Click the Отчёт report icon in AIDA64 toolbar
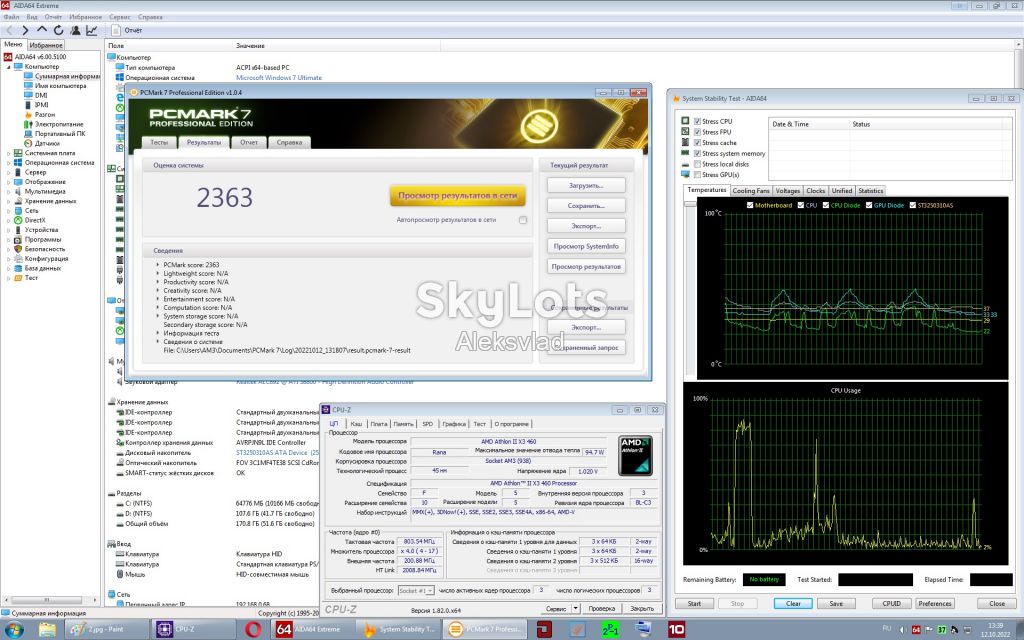The height and width of the screenshot is (640, 1024). coord(116,30)
